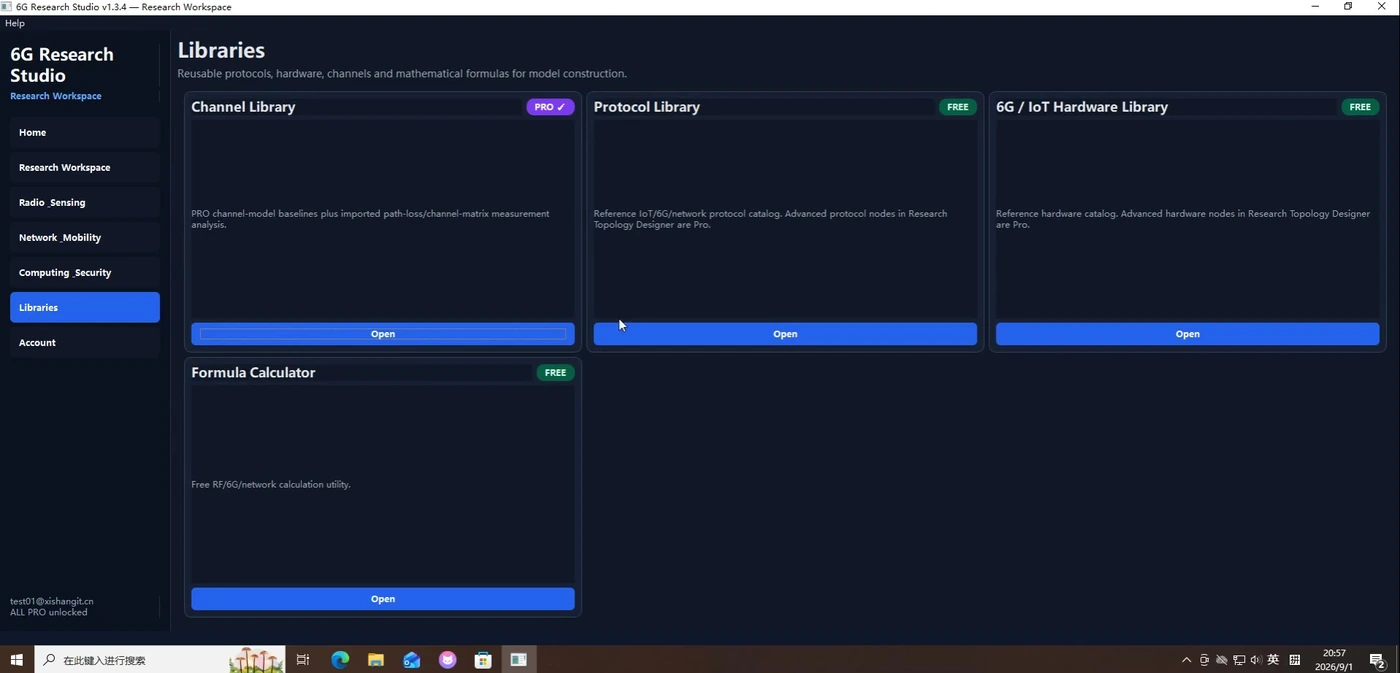Open notification center icon

coord(1377,660)
